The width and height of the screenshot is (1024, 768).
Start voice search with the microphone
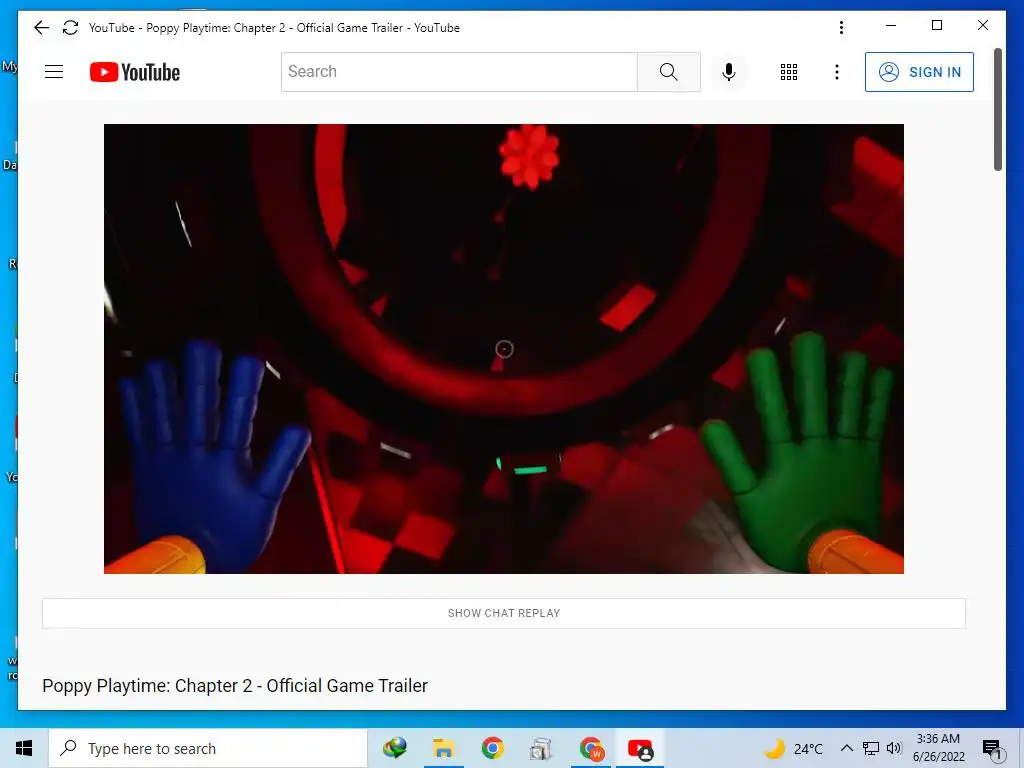pyautogui.click(x=729, y=72)
